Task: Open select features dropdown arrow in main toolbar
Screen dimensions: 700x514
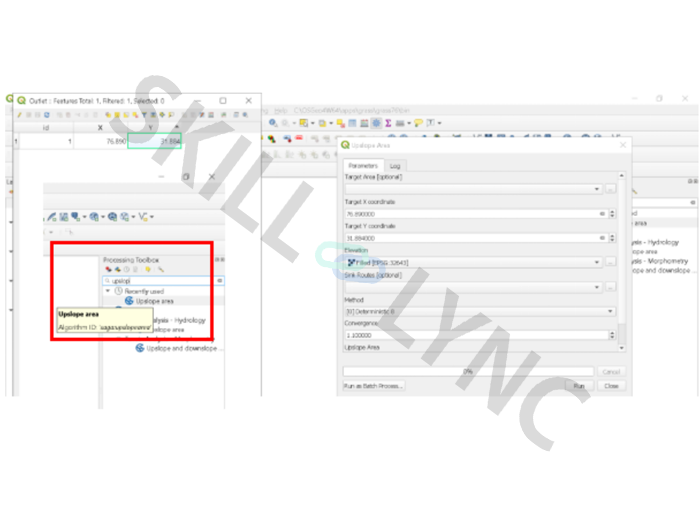Action: (x=312, y=123)
